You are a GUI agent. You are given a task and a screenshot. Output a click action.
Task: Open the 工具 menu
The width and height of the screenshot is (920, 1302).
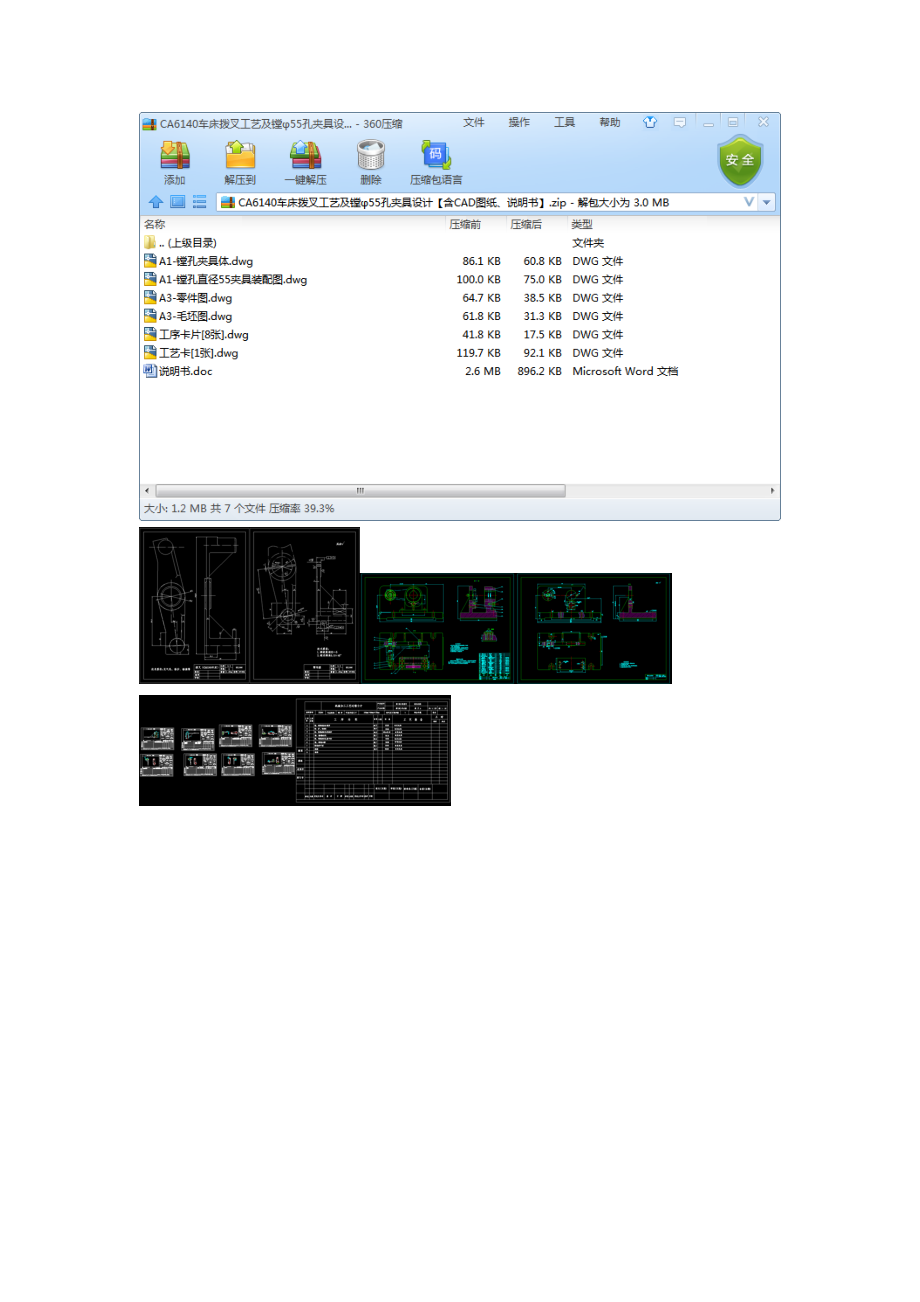564,122
